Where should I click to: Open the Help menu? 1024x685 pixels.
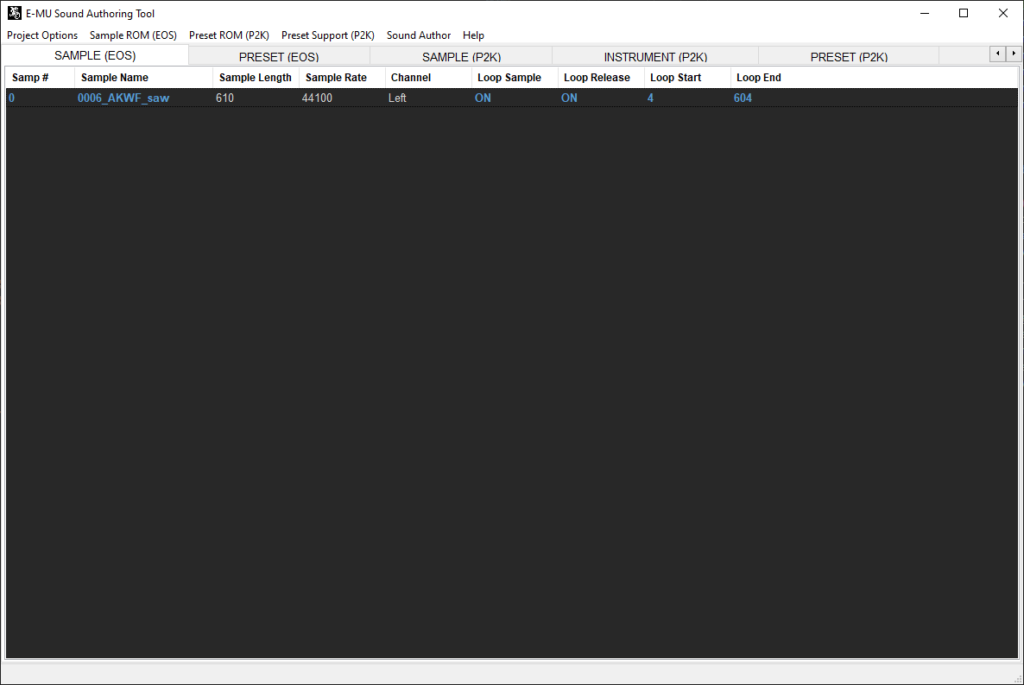click(x=473, y=35)
